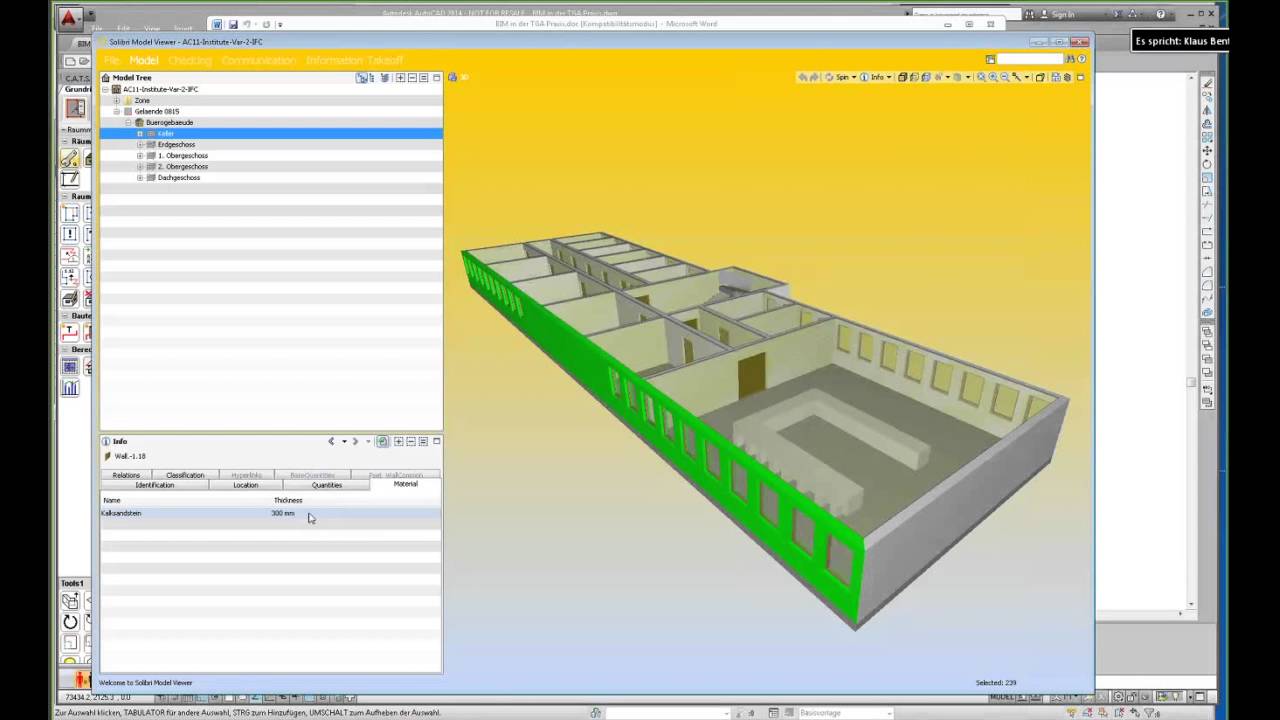Select the Material tab
The image size is (1280, 720).
[406, 484]
